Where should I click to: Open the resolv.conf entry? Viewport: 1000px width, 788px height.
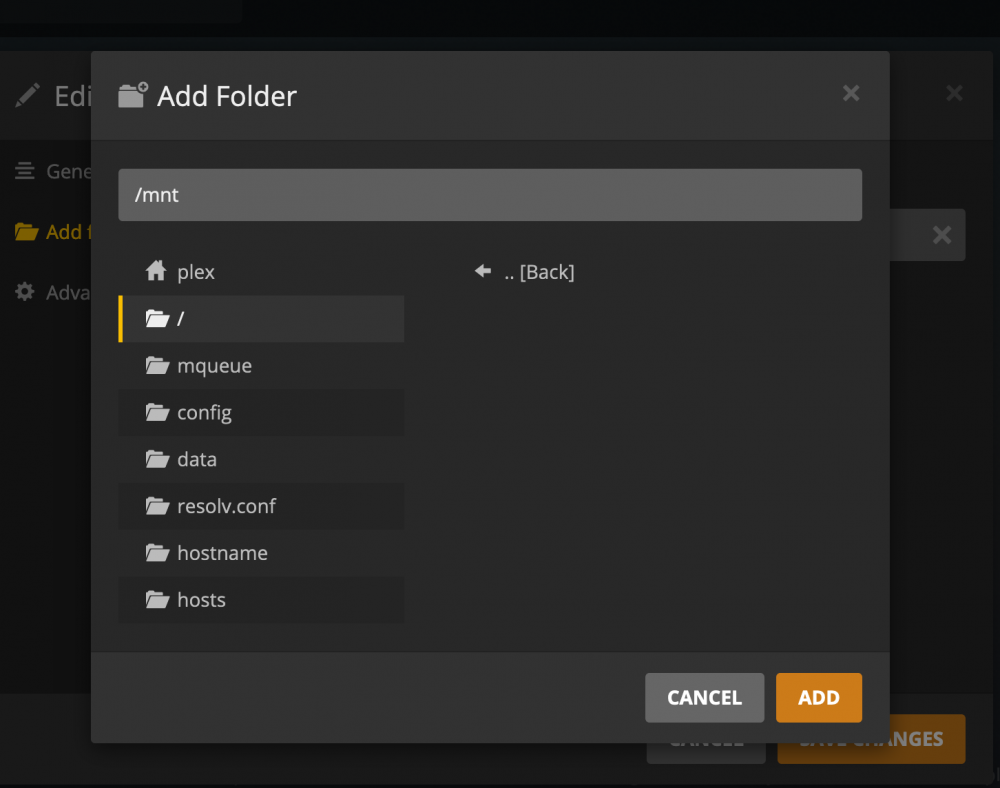click(261, 506)
